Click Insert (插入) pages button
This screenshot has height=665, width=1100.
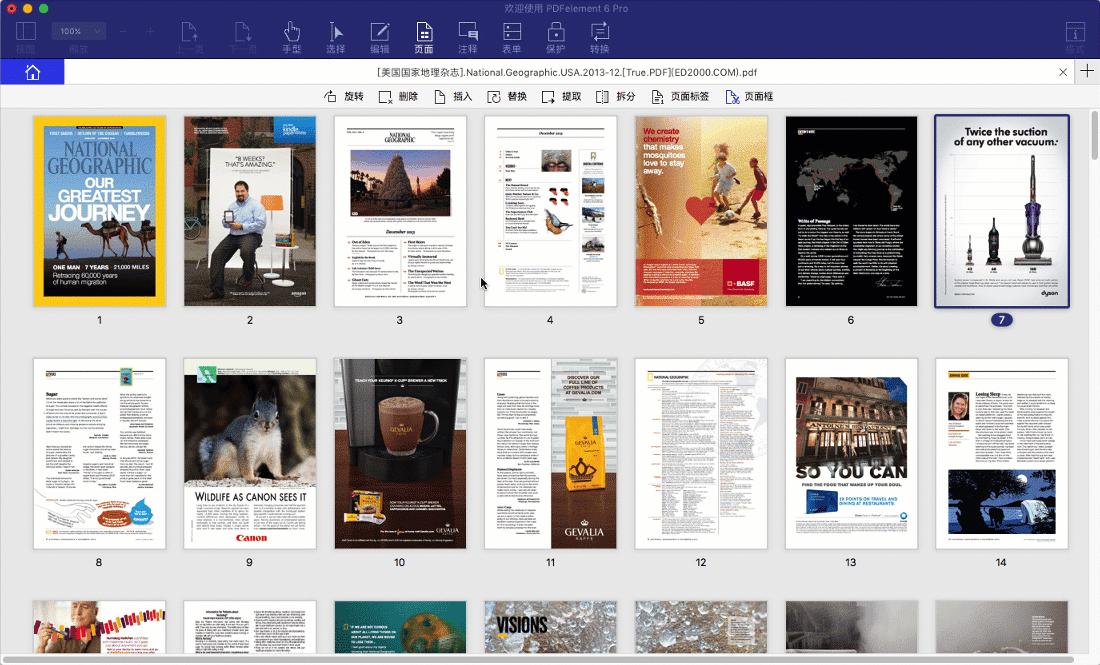pyautogui.click(x=453, y=97)
